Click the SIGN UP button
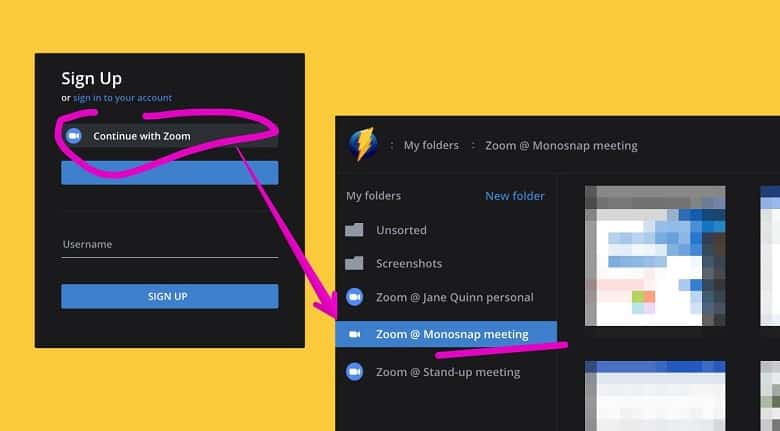 (169, 297)
